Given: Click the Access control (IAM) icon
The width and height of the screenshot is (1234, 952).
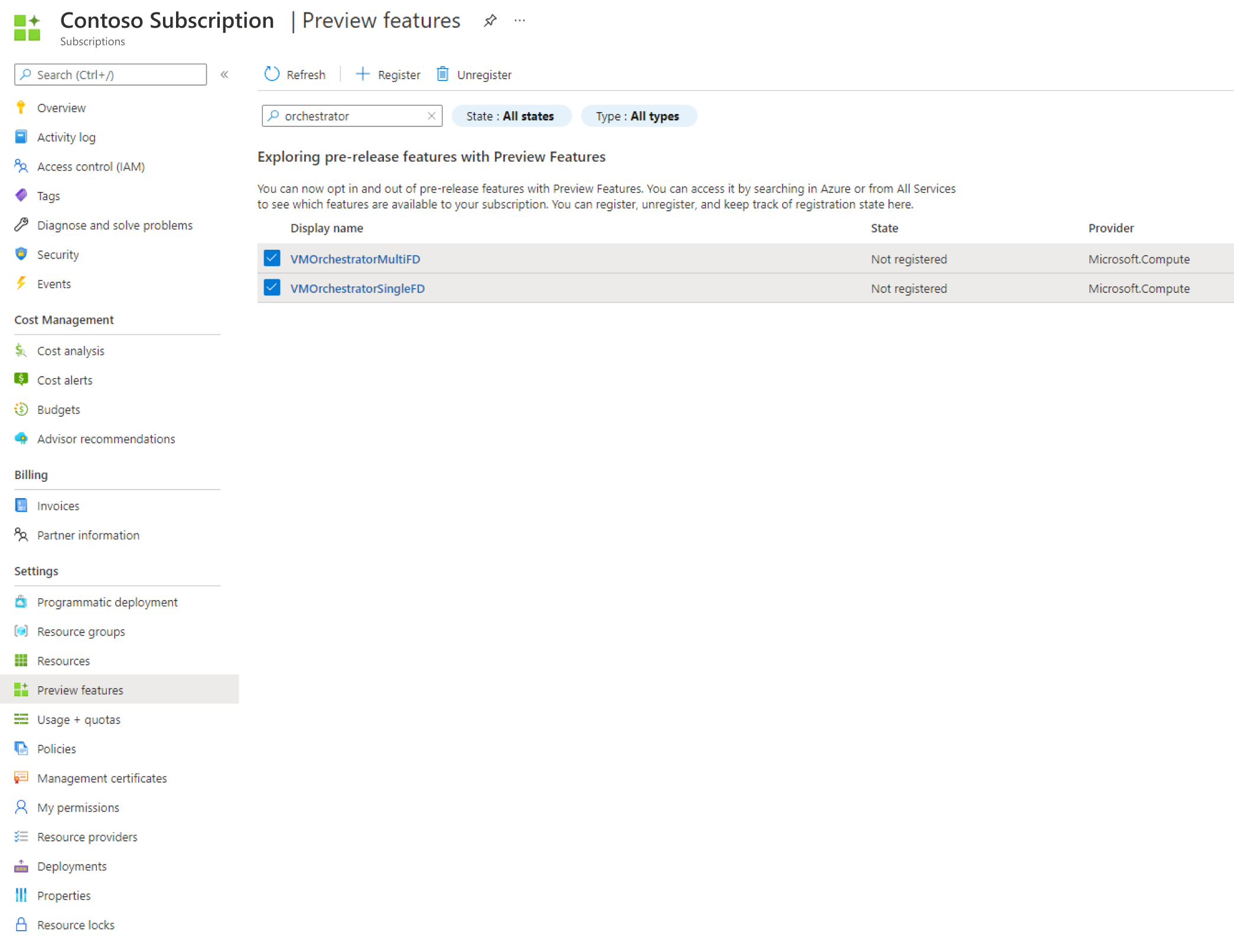Looking at the screenshot, I should pyautogui.click(x=21, y=166).
